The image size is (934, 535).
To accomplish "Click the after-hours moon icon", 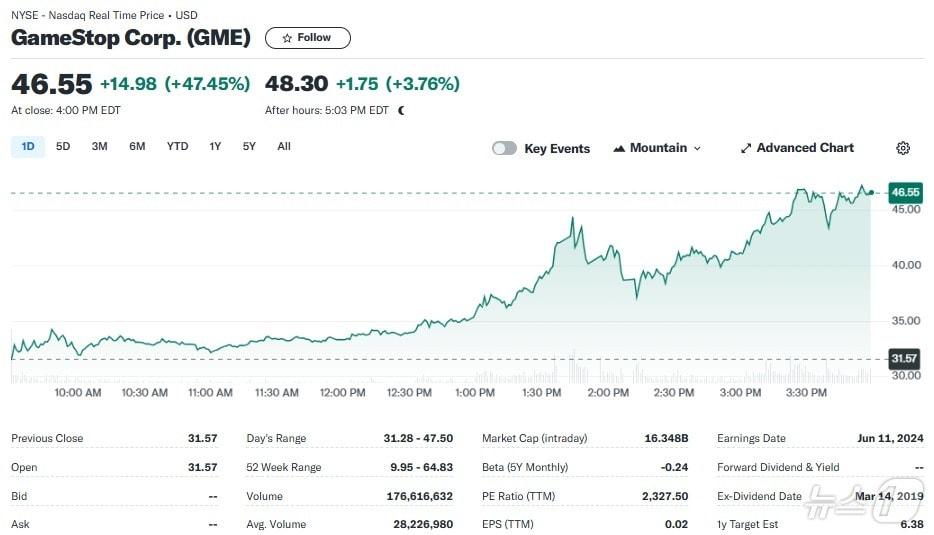I will (401, 111).
